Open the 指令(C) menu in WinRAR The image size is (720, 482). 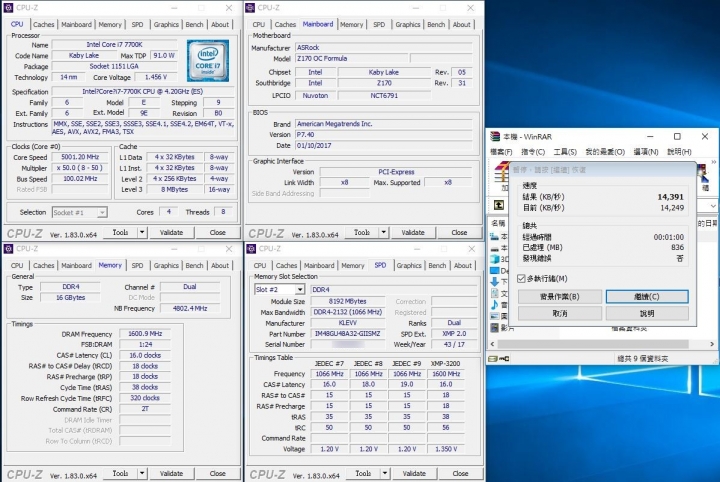click(x=533, y=151)
